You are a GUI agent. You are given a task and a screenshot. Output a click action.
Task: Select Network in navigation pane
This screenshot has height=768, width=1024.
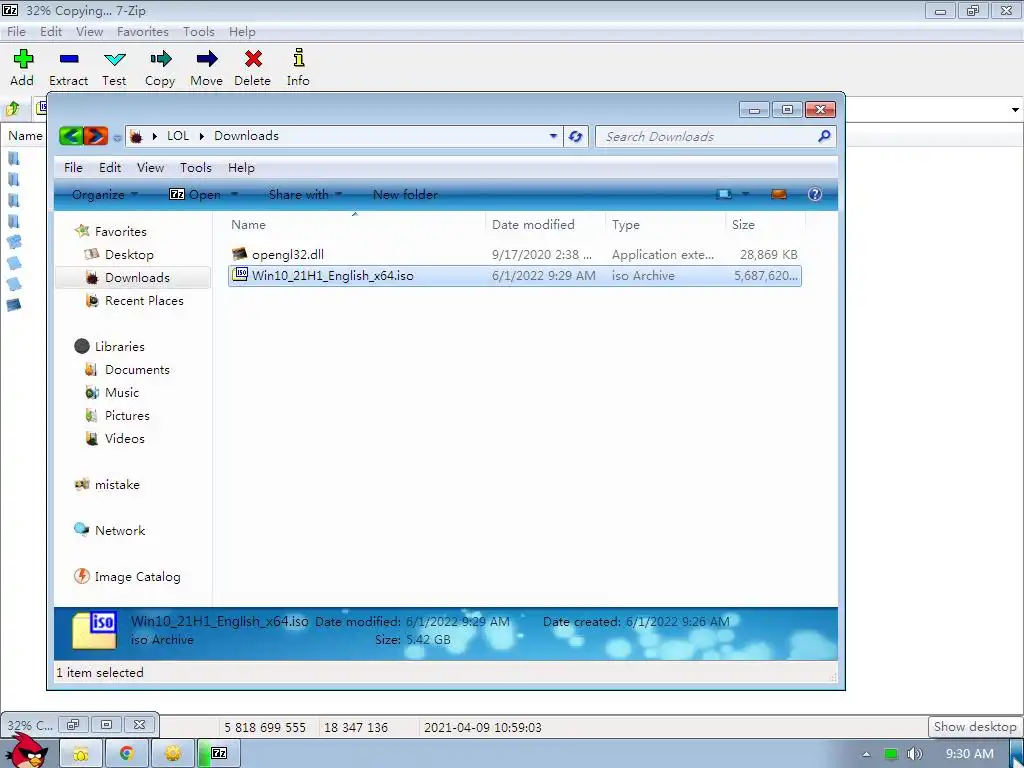click(120, 531)
